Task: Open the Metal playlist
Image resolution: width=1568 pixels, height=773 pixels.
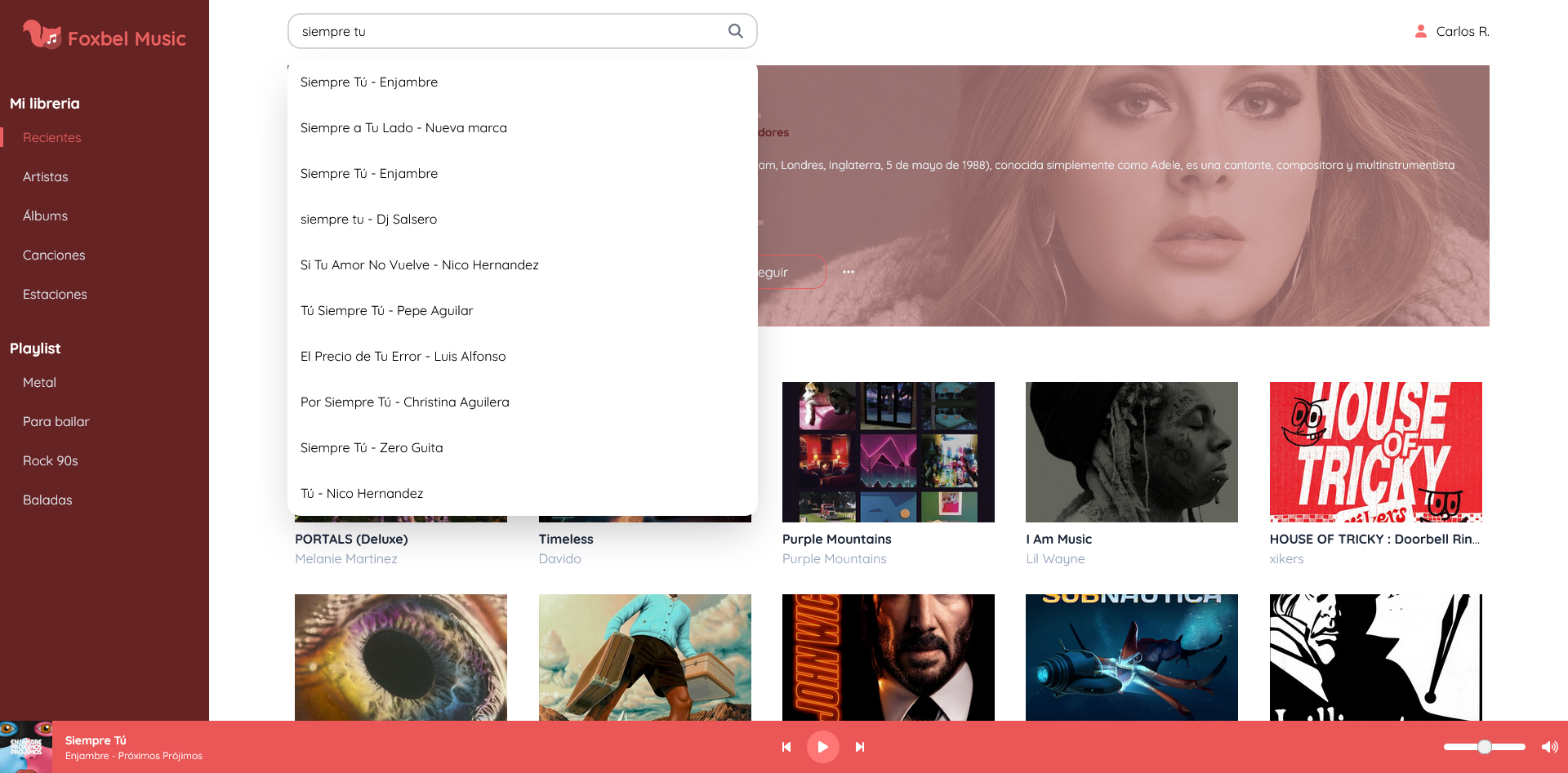Action: coord(39,382)
